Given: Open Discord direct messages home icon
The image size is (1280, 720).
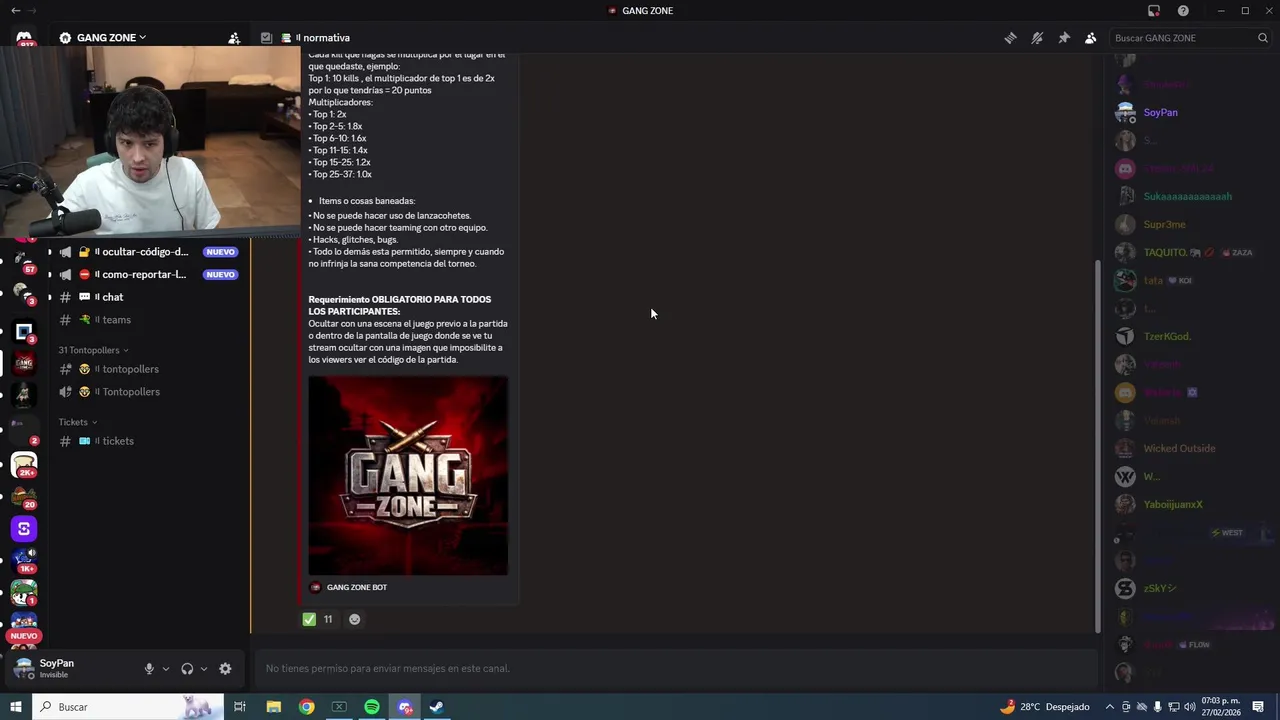Looking at the screenshot, I should (24, 38).
